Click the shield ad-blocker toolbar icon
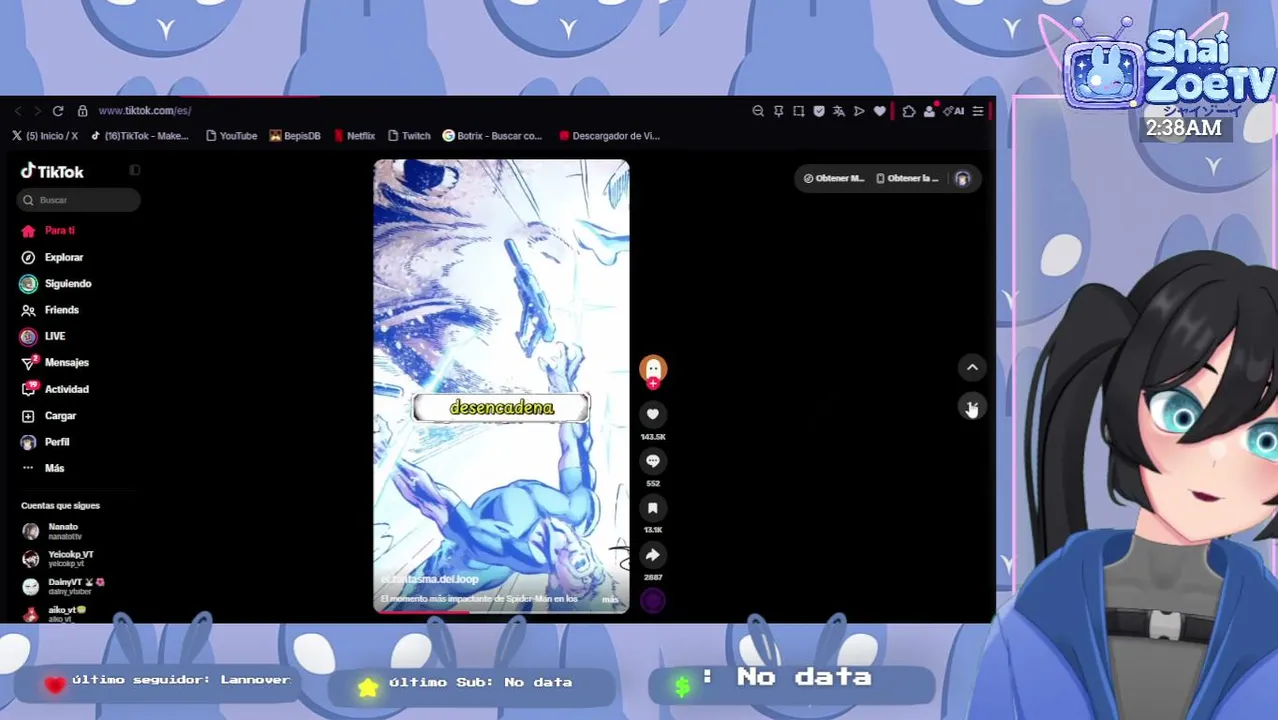The width and height of the screenshot is (1278, 720). tap(819, 111)
